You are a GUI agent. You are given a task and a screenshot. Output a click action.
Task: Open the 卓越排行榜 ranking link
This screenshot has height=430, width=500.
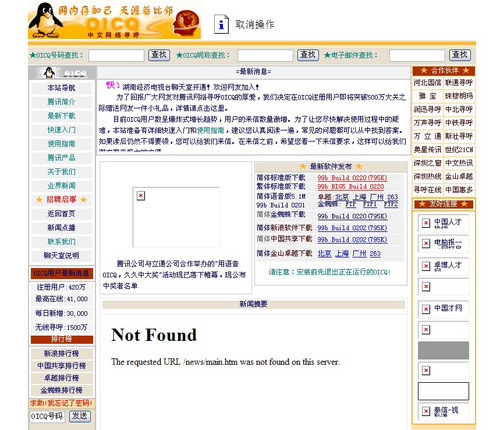click(x=62, y=378)
